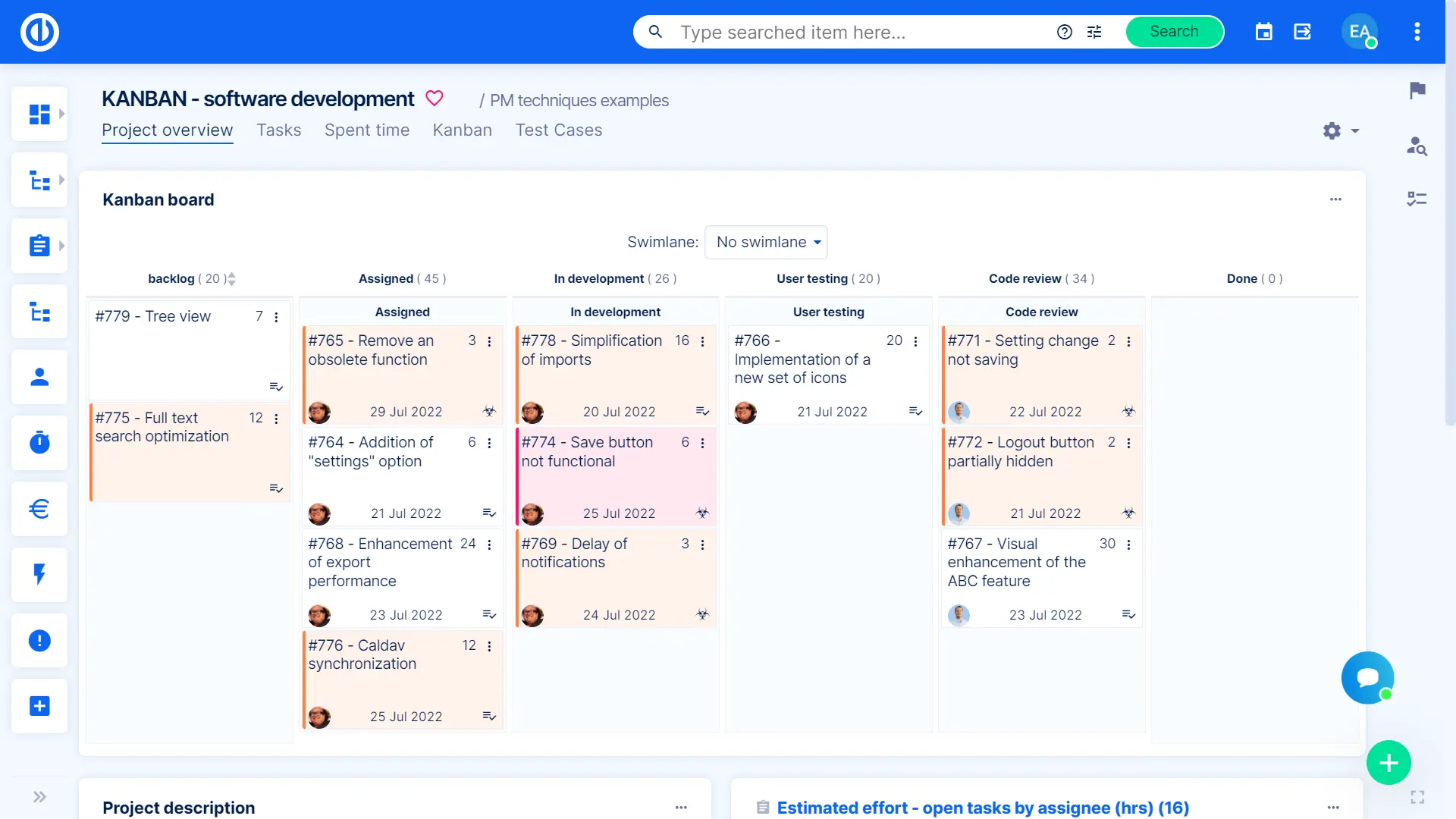Screen dimensions: 1456x819
Task: Open the euro budget sidebar icon
Action: point(39,509)
